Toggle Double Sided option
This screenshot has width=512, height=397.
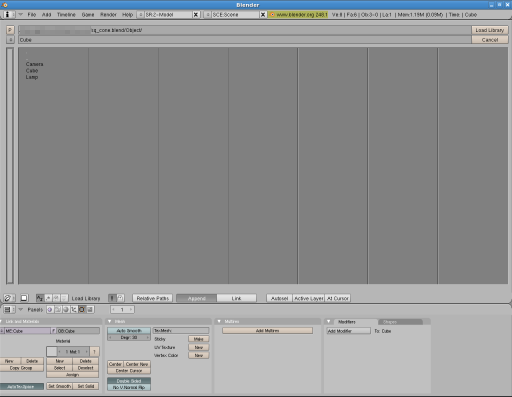[129, 381]
